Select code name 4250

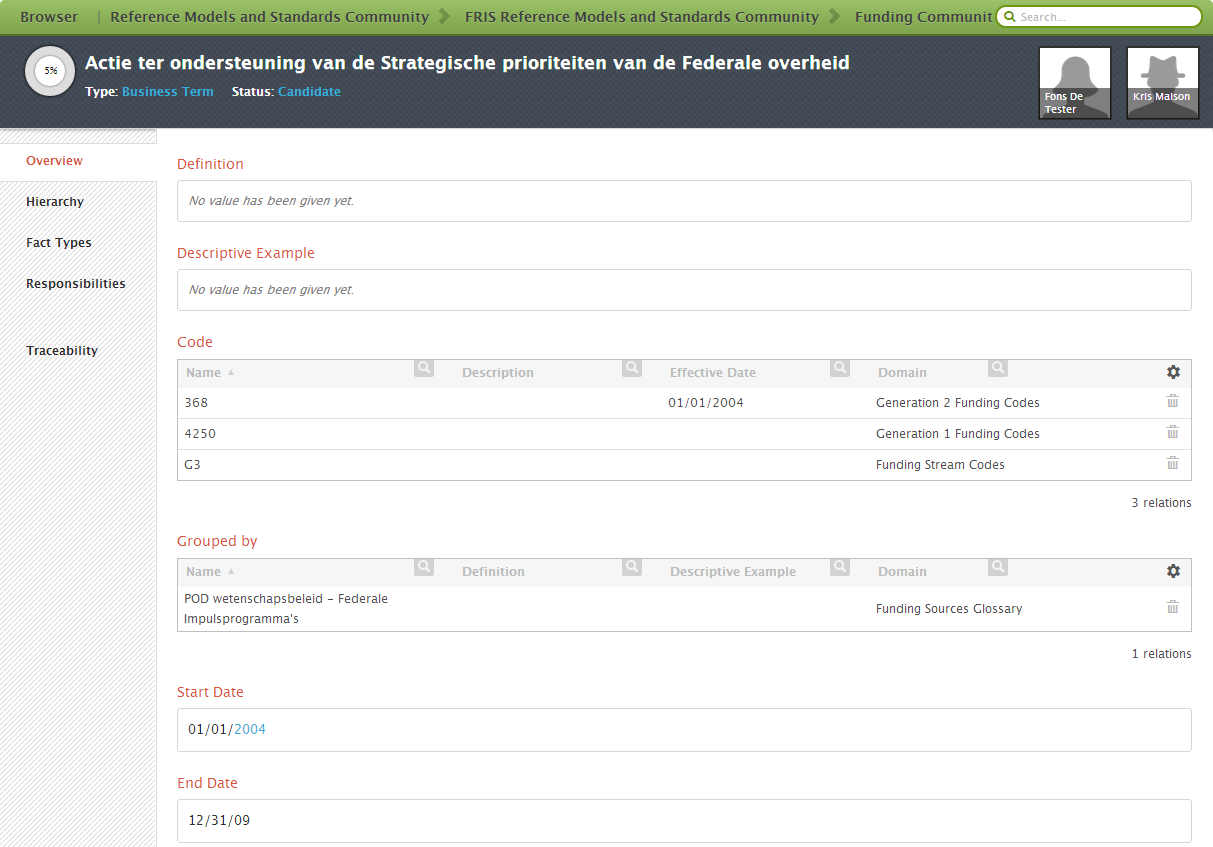tap(200, 434)
